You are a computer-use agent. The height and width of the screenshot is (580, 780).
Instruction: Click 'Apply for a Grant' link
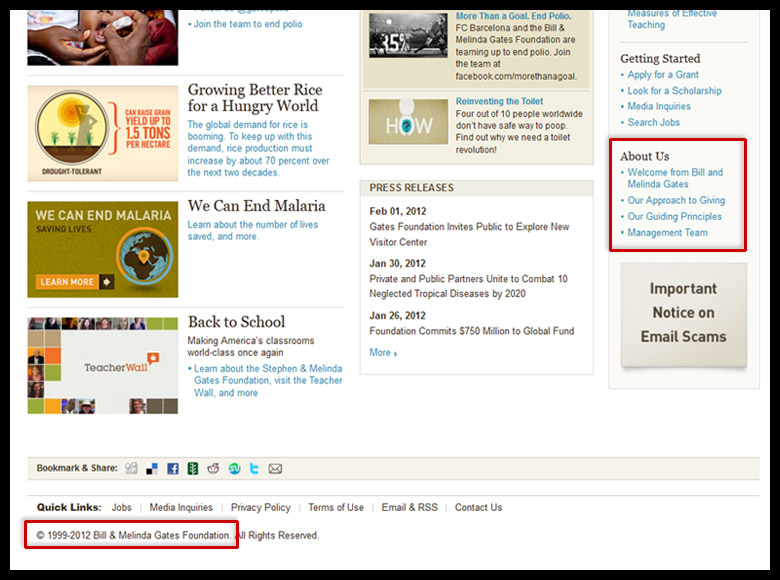tap(663, 75)
